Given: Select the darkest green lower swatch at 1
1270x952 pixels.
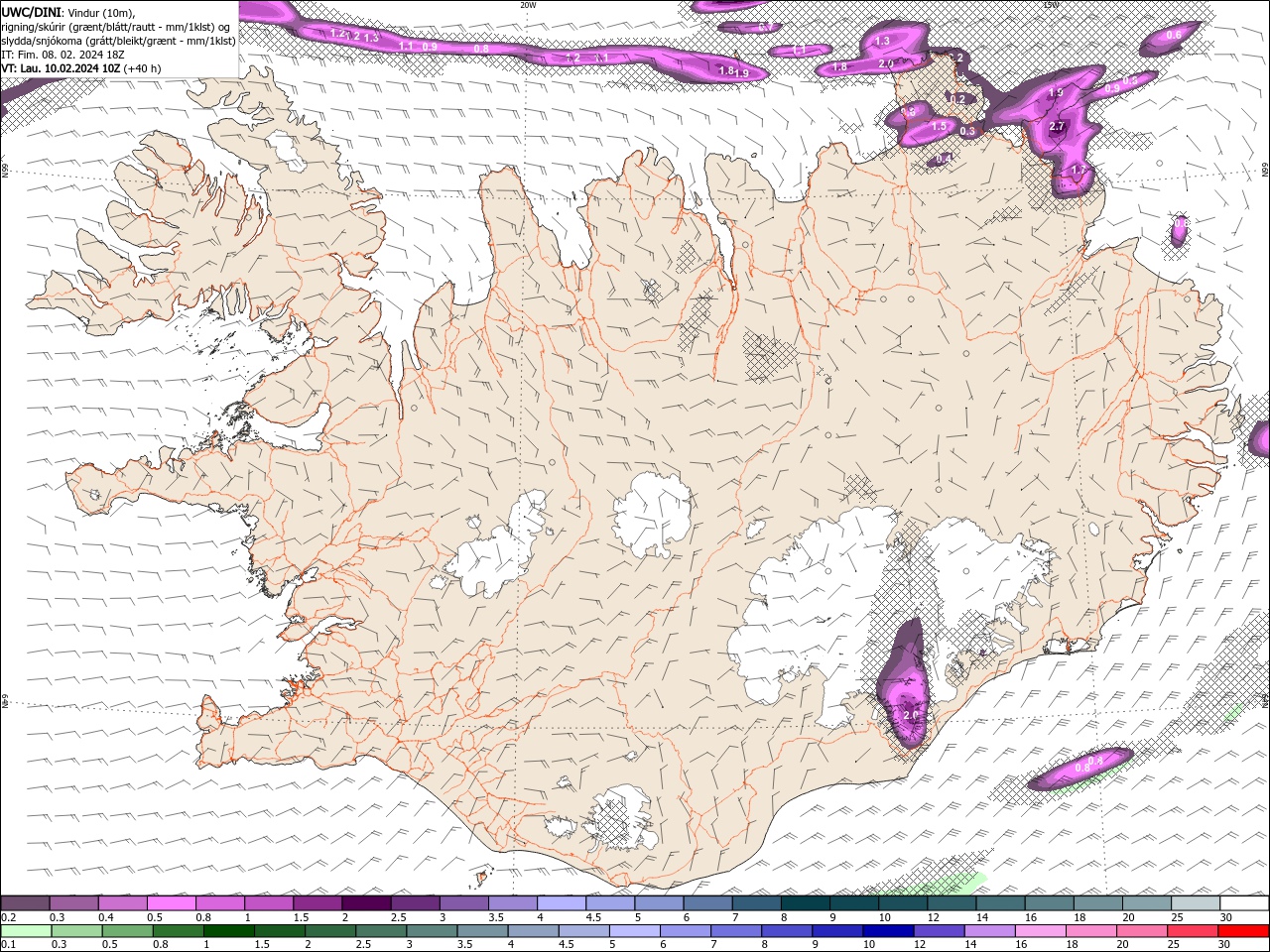Looking at the screenshot, I should (x=228, y=931).
